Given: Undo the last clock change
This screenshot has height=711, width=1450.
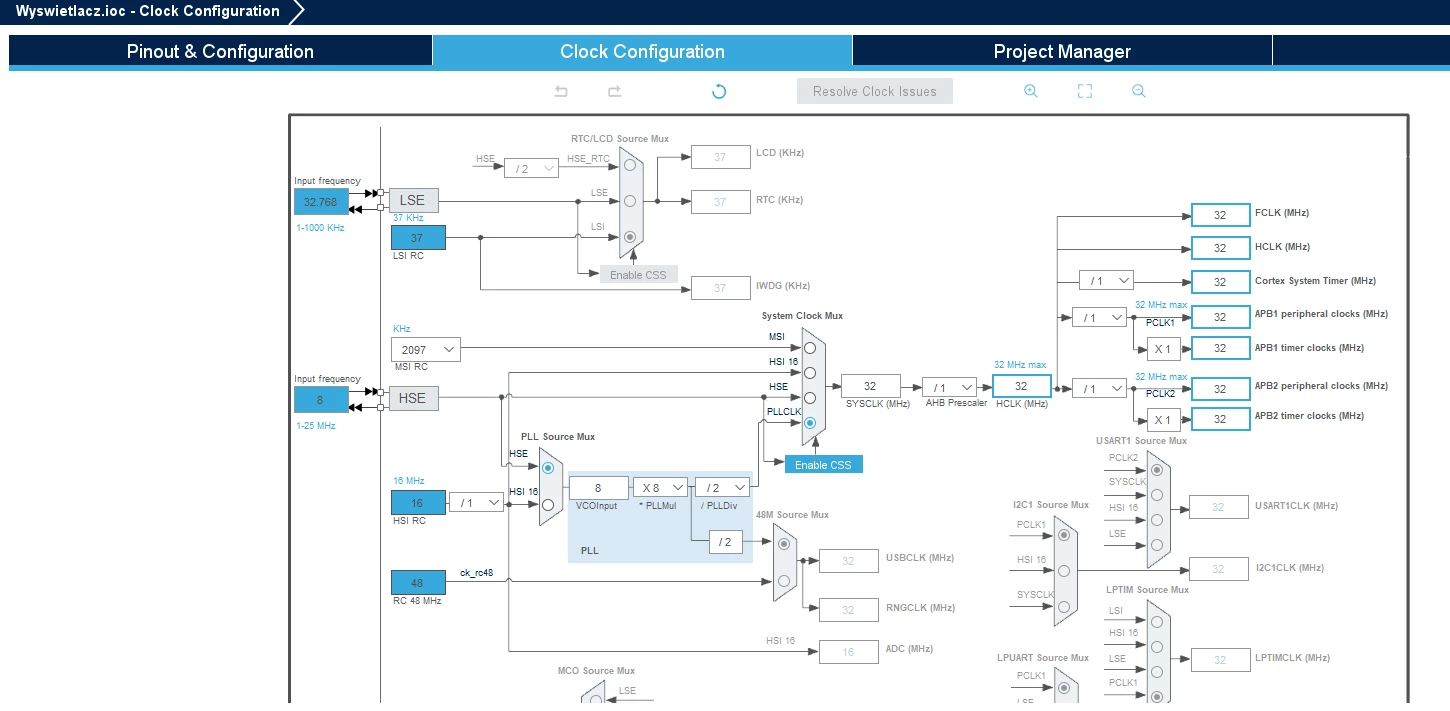Looking at the screenshot, I should click(561, 91).
